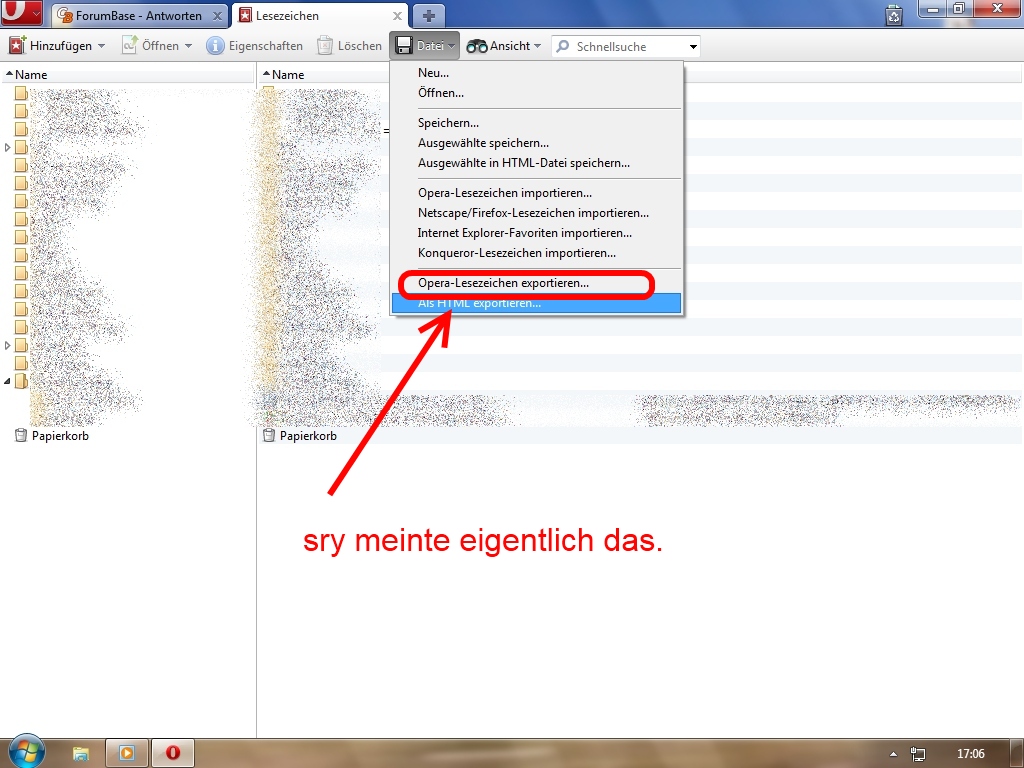The width and height of the screenshot is (1024, 768).
Task: Choose Ausgewählte in HTML-Datei speichern...
Action: [536, 163]
